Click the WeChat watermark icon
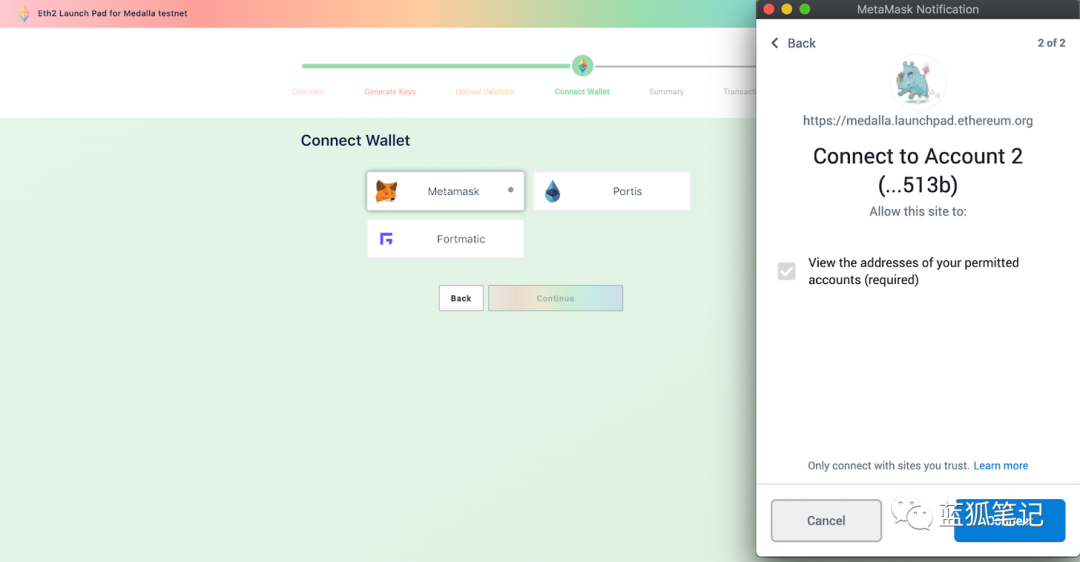This screenshot has width=1080, height=562. pyautogui.click(x=911, y=513)
